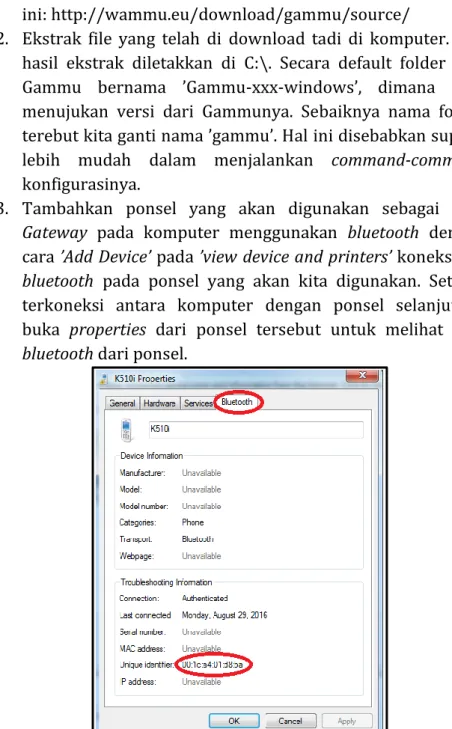Viewport: 452px width, 729px height.
Task: Click the Last connected label
Action: pyautogui.click(x=145, y=615)
